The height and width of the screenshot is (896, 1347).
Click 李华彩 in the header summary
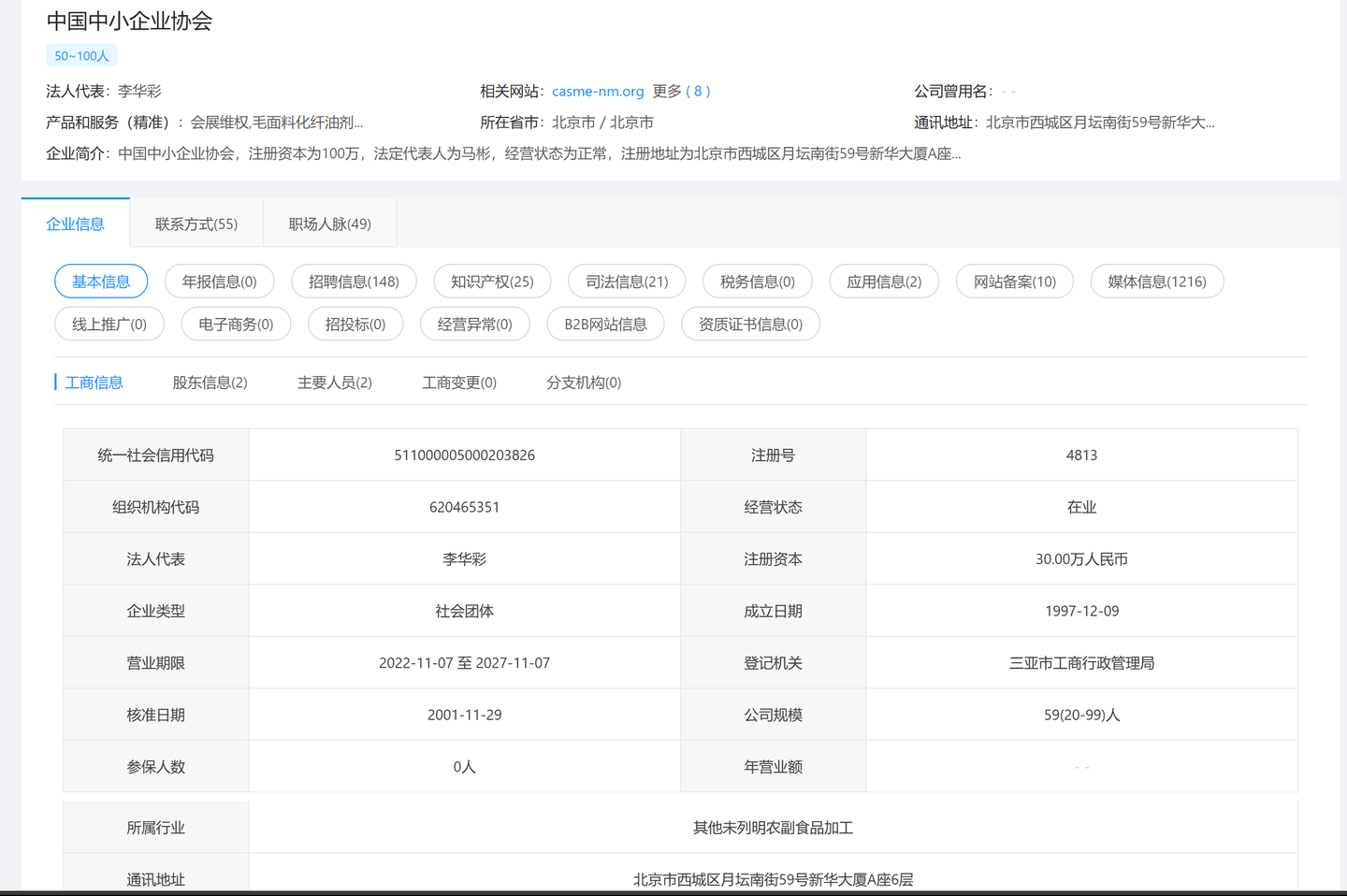click(x=140, y=91)
